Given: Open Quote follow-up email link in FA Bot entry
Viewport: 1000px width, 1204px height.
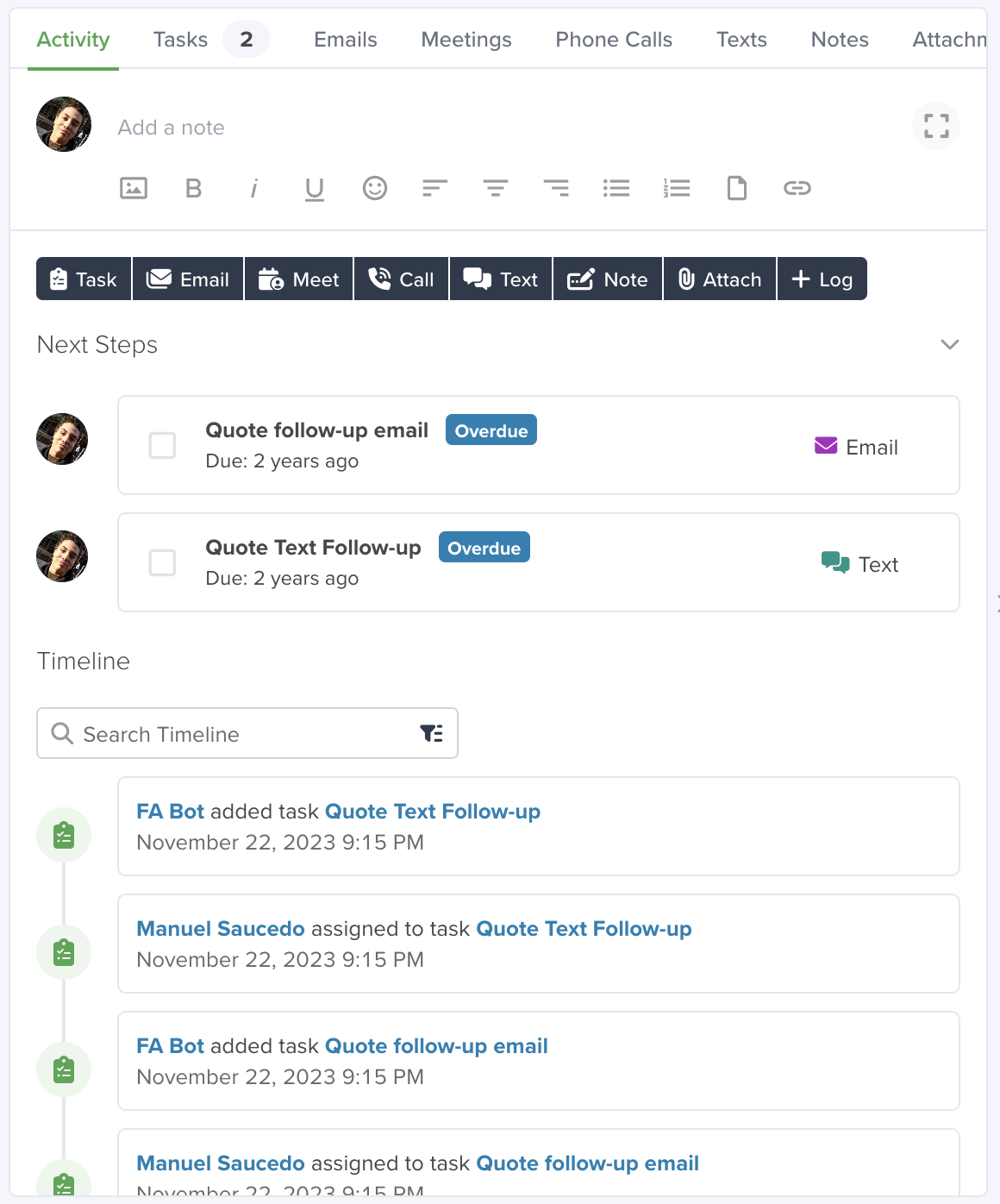Looking at the screenshot, I should click(x=436, y=1045).
